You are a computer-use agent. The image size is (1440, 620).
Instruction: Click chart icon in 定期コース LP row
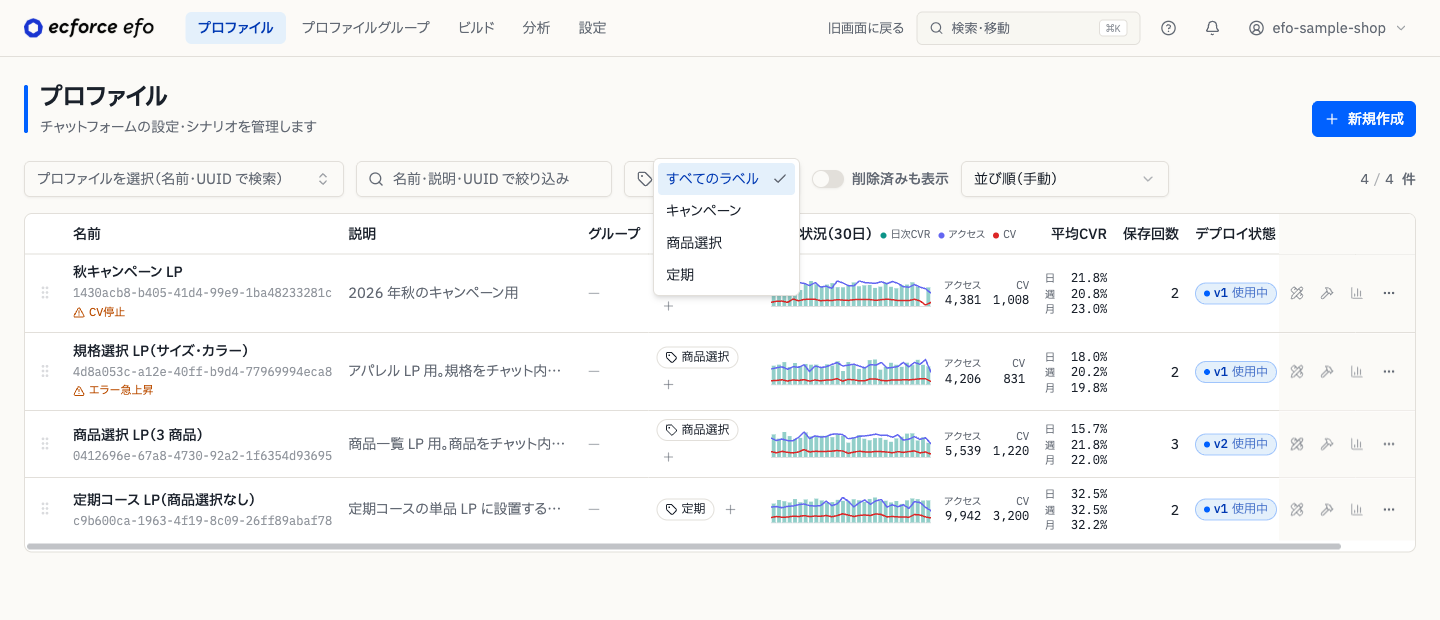point(1357,509)
